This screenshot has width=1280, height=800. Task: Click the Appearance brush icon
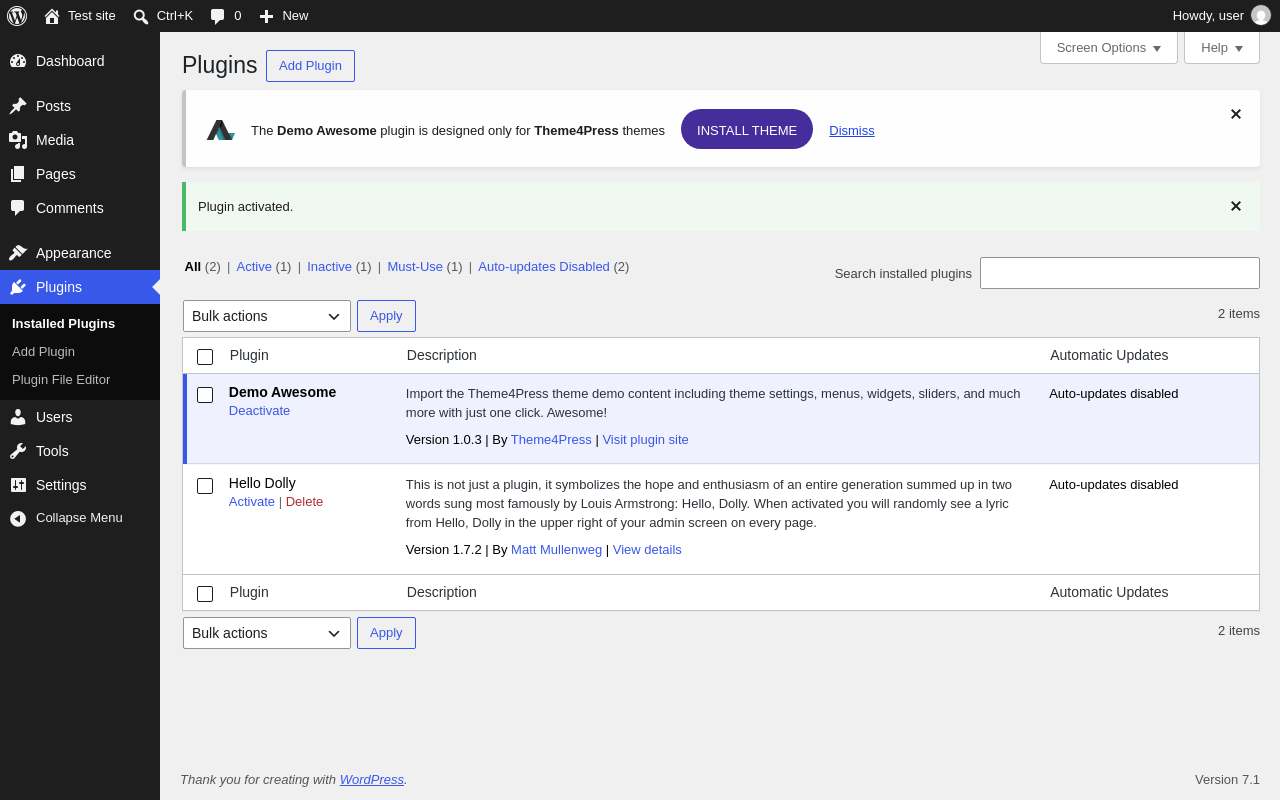18,253
